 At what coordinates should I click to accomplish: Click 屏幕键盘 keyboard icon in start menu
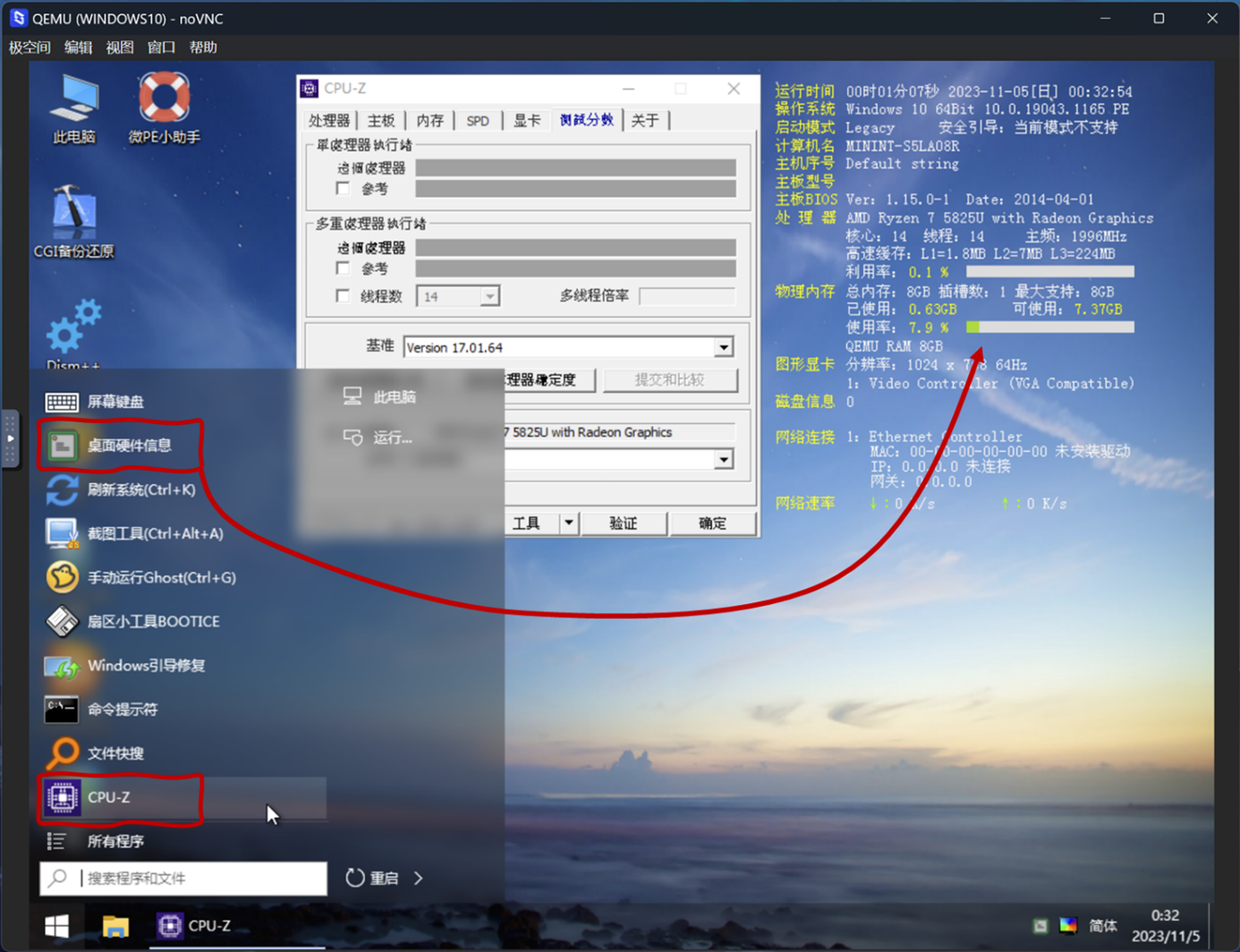62,402
